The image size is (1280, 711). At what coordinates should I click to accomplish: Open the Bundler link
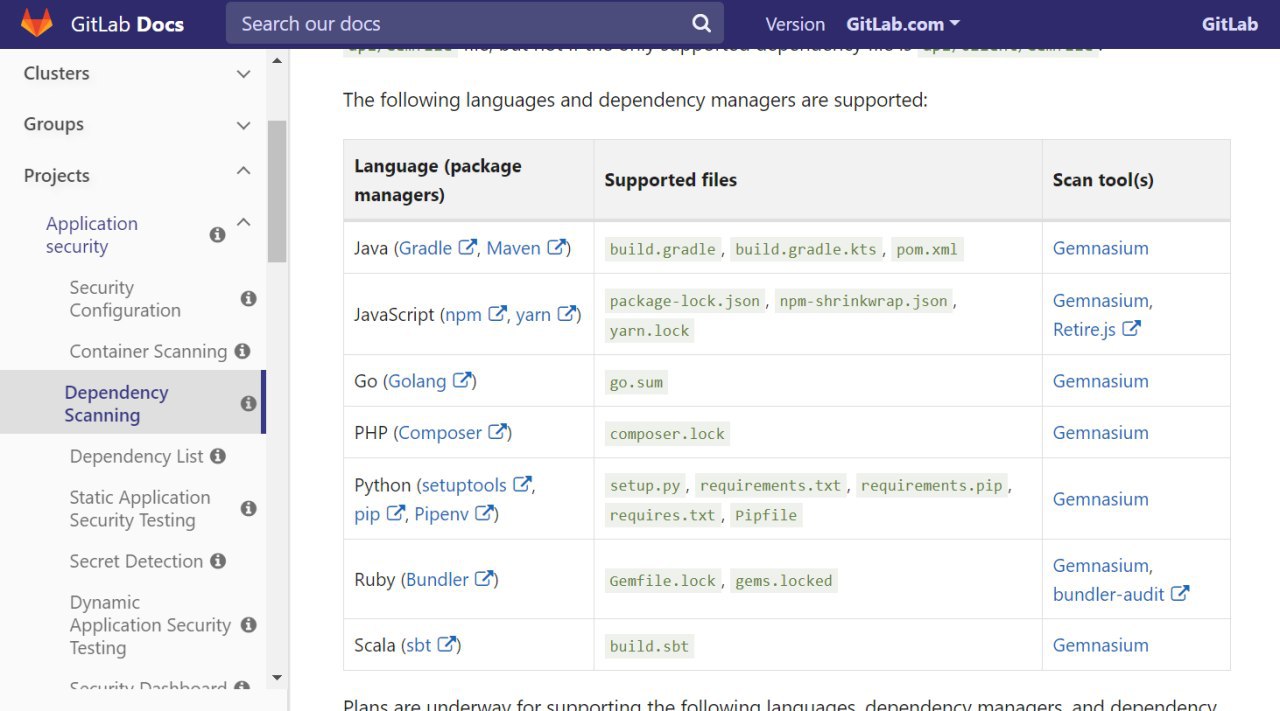[438, 579]
